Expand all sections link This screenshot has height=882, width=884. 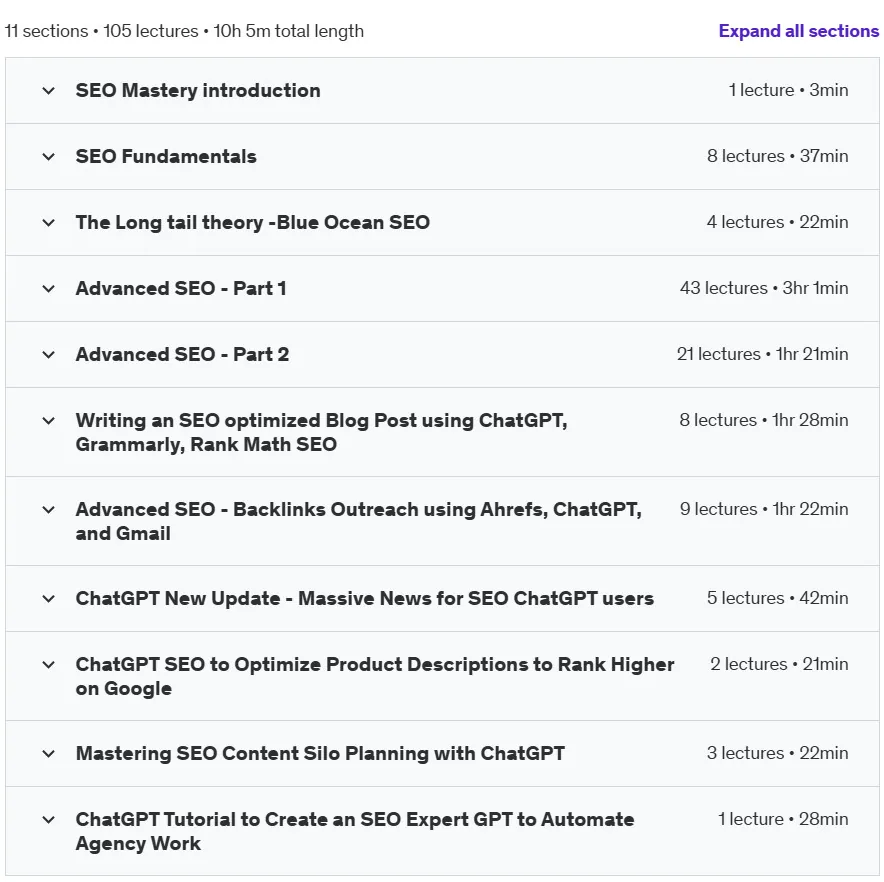coord(798,31)
